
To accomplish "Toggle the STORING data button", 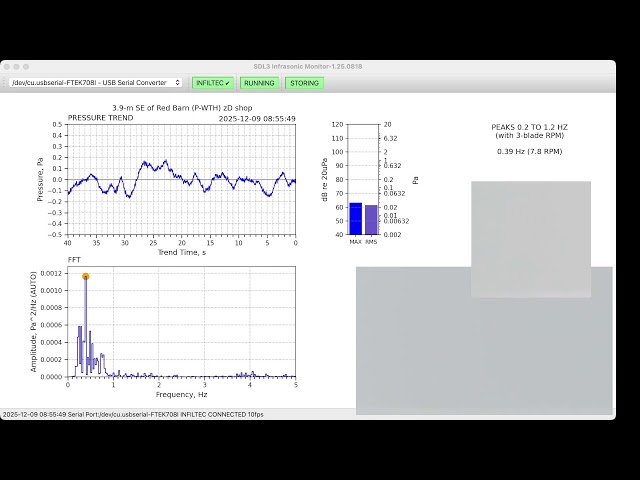I will coord(304,83).
